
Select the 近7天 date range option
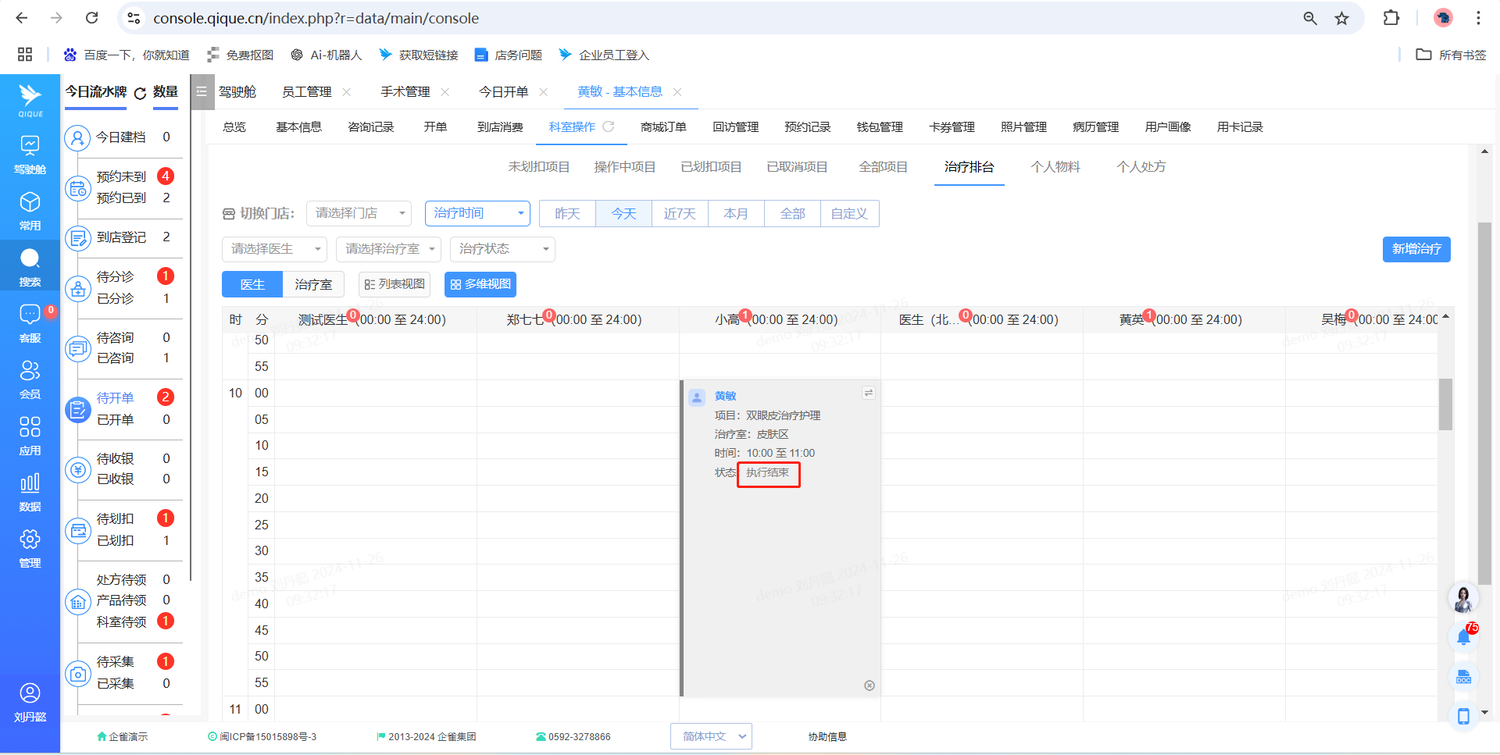pos(680,213)
